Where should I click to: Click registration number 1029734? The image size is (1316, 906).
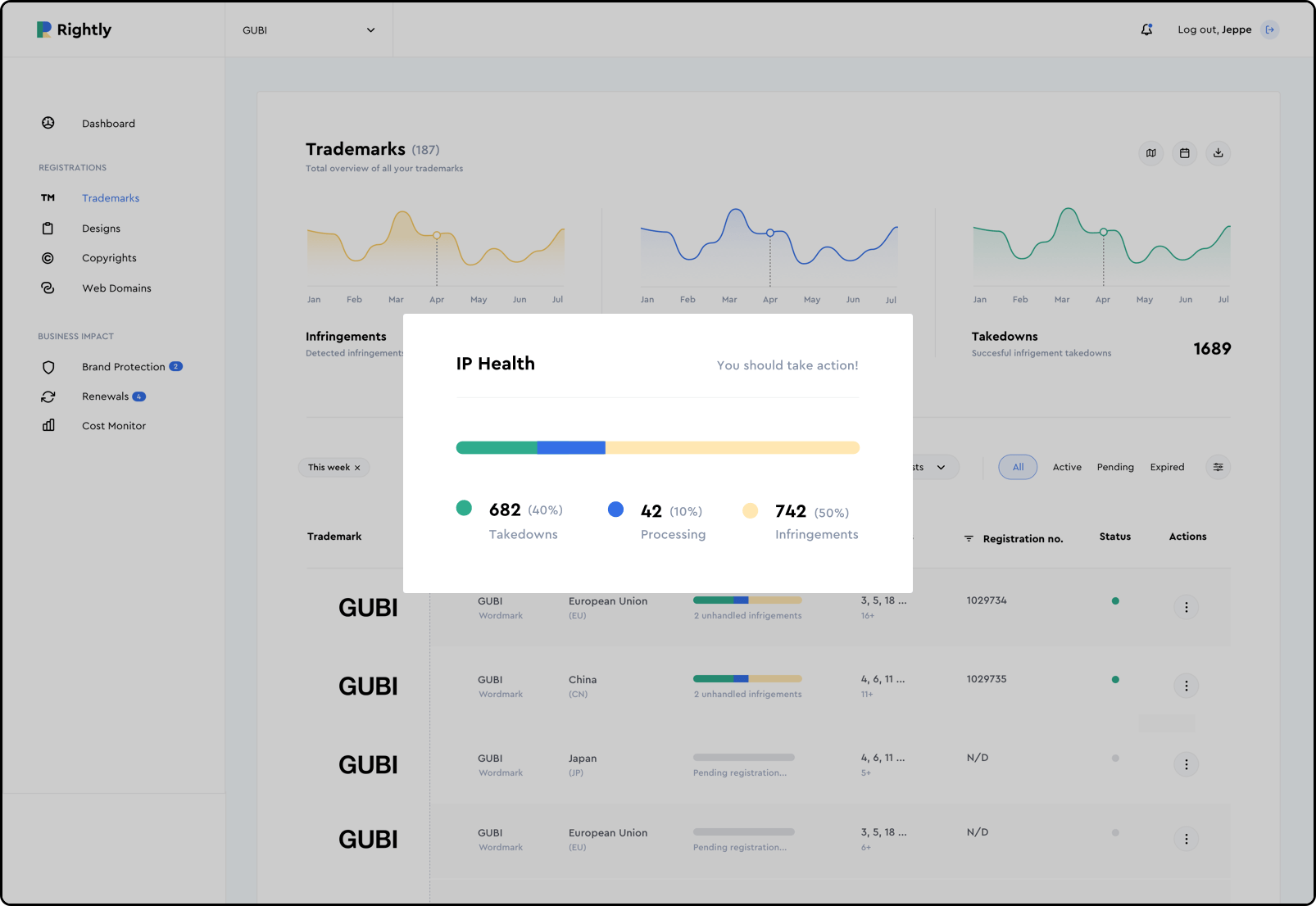[987, 600]
